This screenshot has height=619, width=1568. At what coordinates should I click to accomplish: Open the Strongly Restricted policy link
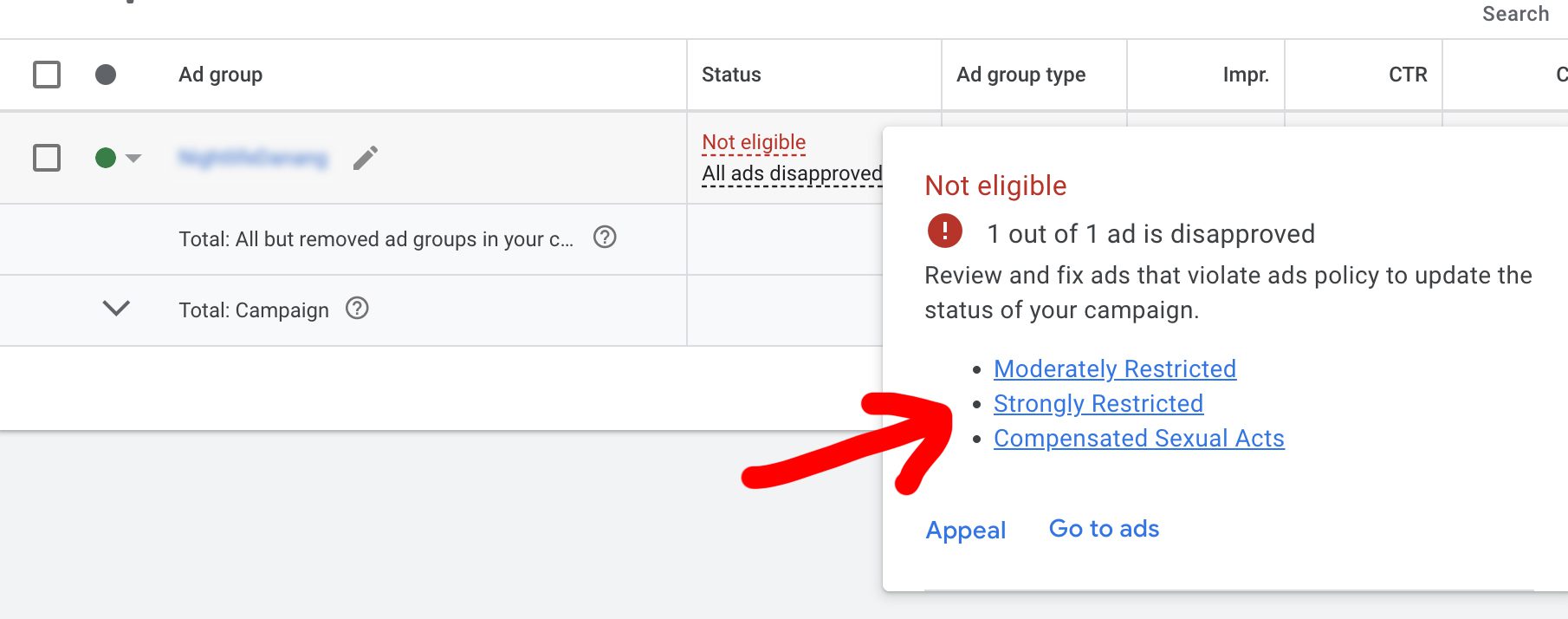pyautogui.click(x=1098, y=404)
